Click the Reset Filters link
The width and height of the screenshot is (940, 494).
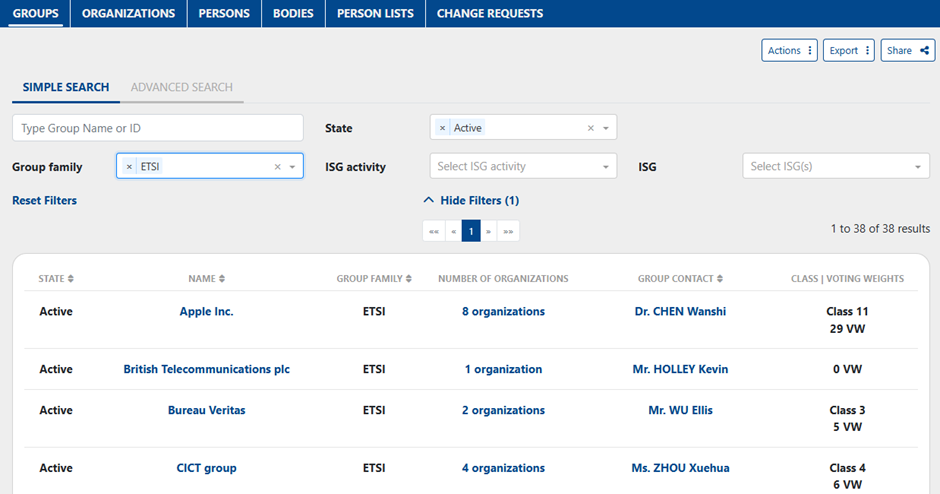pyautogui.click(x=44, y=201)
